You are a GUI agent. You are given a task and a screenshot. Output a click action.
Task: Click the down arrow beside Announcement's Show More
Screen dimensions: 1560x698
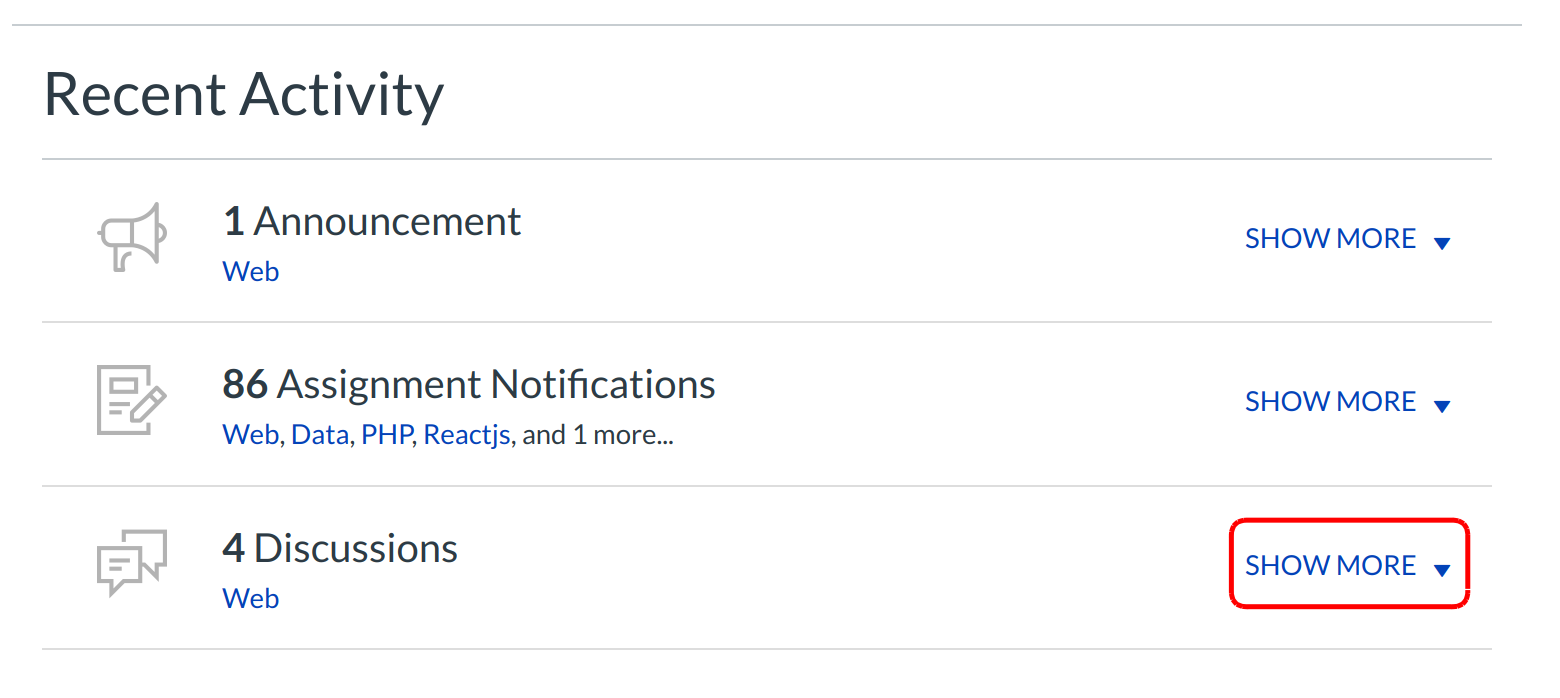pos(1441,242)
